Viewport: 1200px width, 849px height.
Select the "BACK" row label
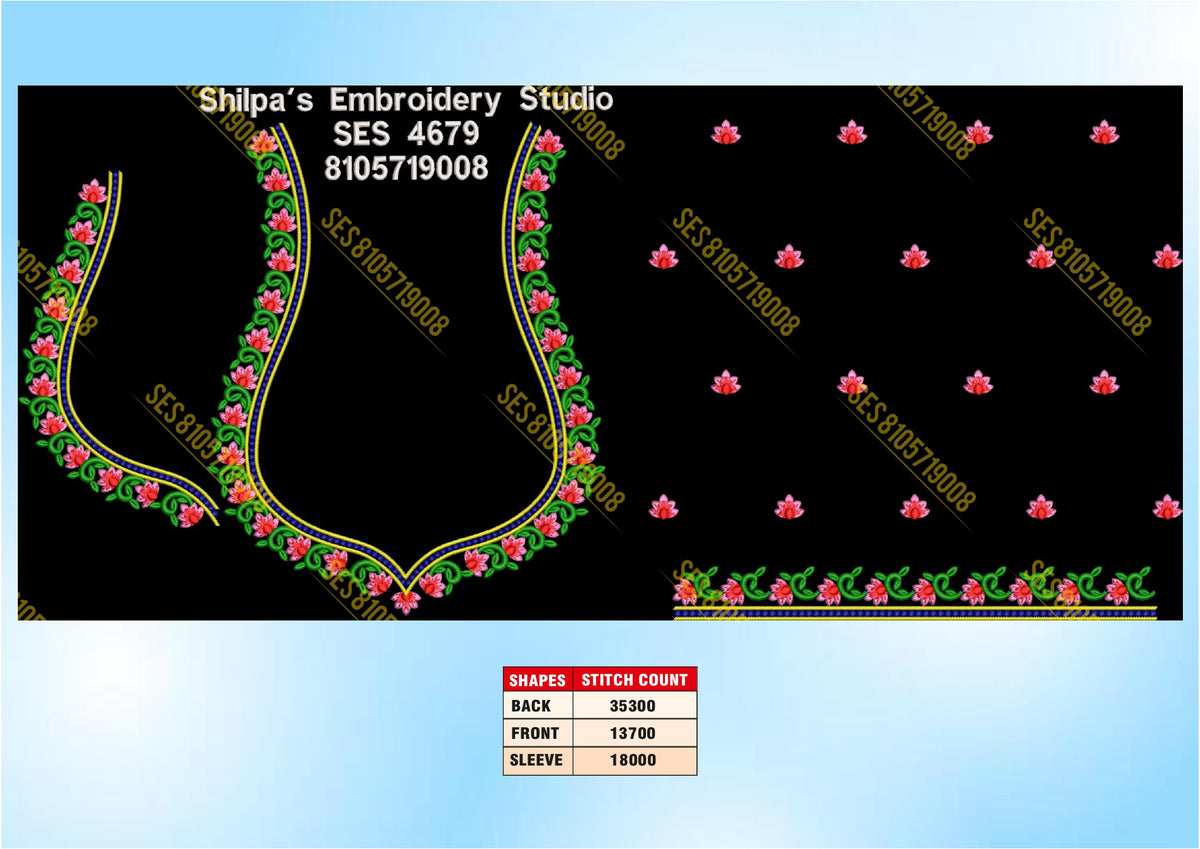[x=530, y=706]
